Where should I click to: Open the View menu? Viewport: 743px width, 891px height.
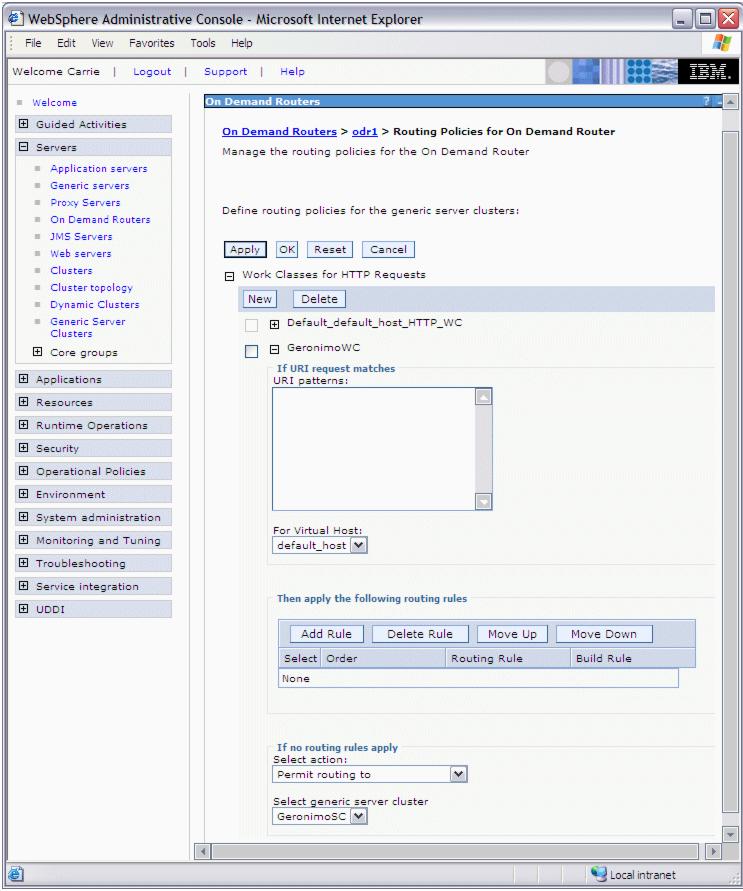point(102,43)
